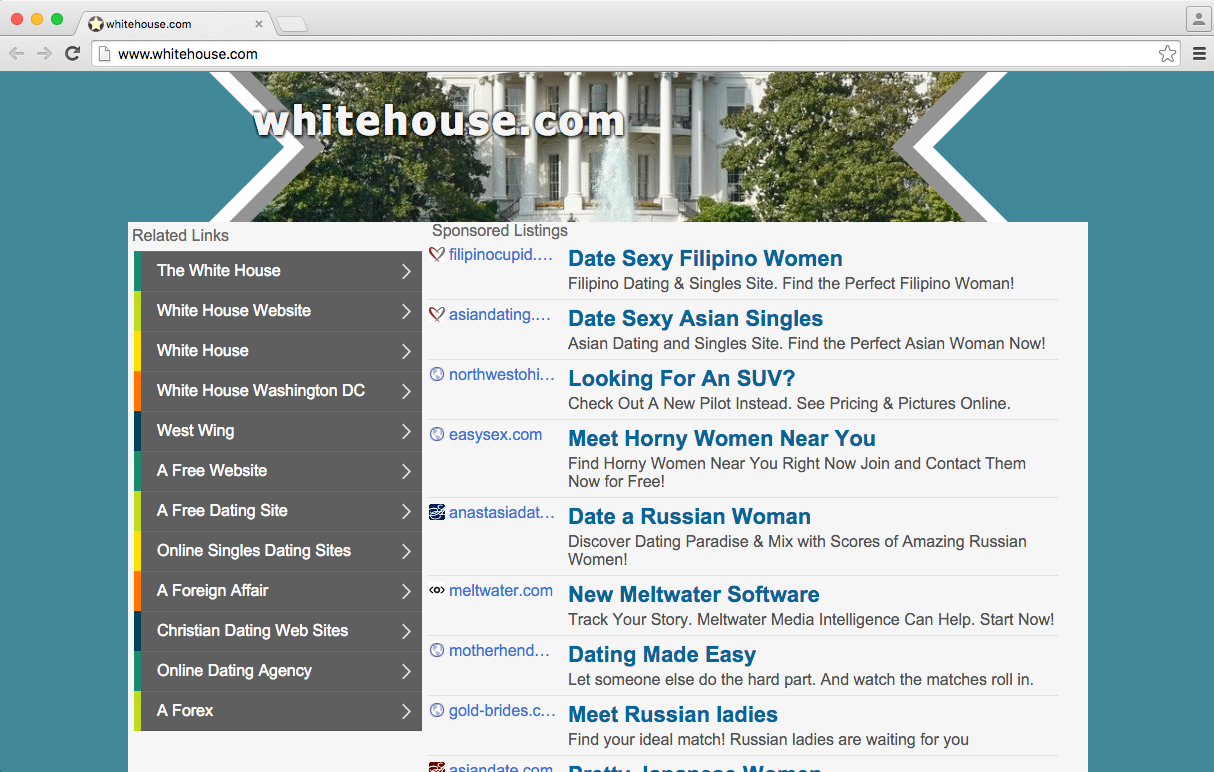Expand the chevron on A Free Website
Image resolution: width=1214 pixels, height=772 pixels.
pos(406,471)
